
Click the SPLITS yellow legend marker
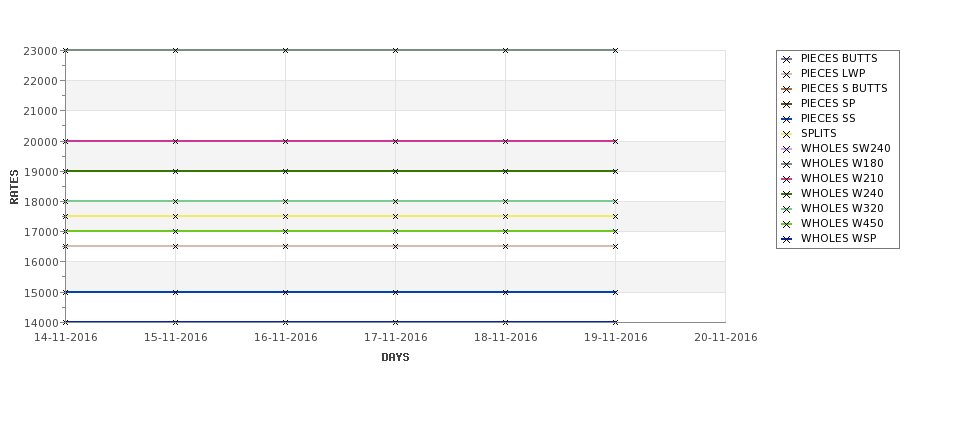(x=787, y=134)
